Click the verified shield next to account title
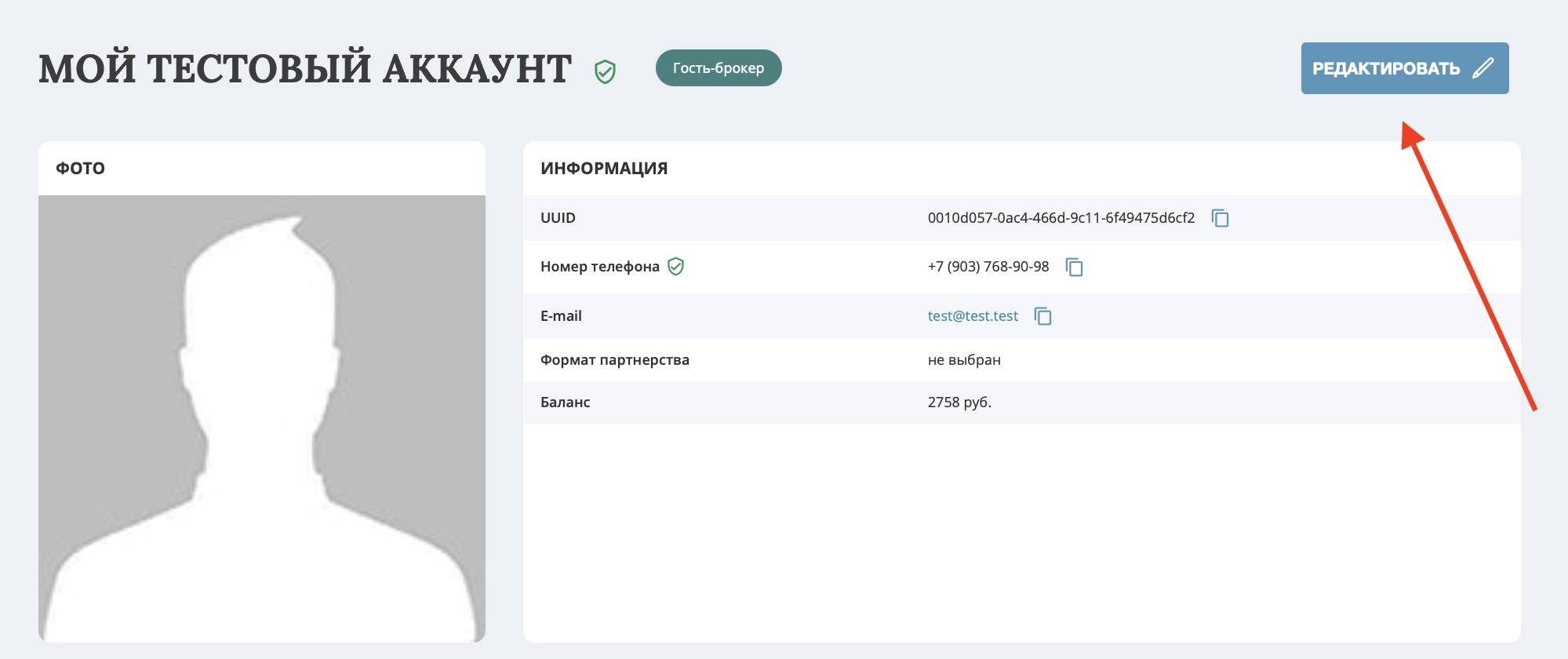 coord(605,72)
